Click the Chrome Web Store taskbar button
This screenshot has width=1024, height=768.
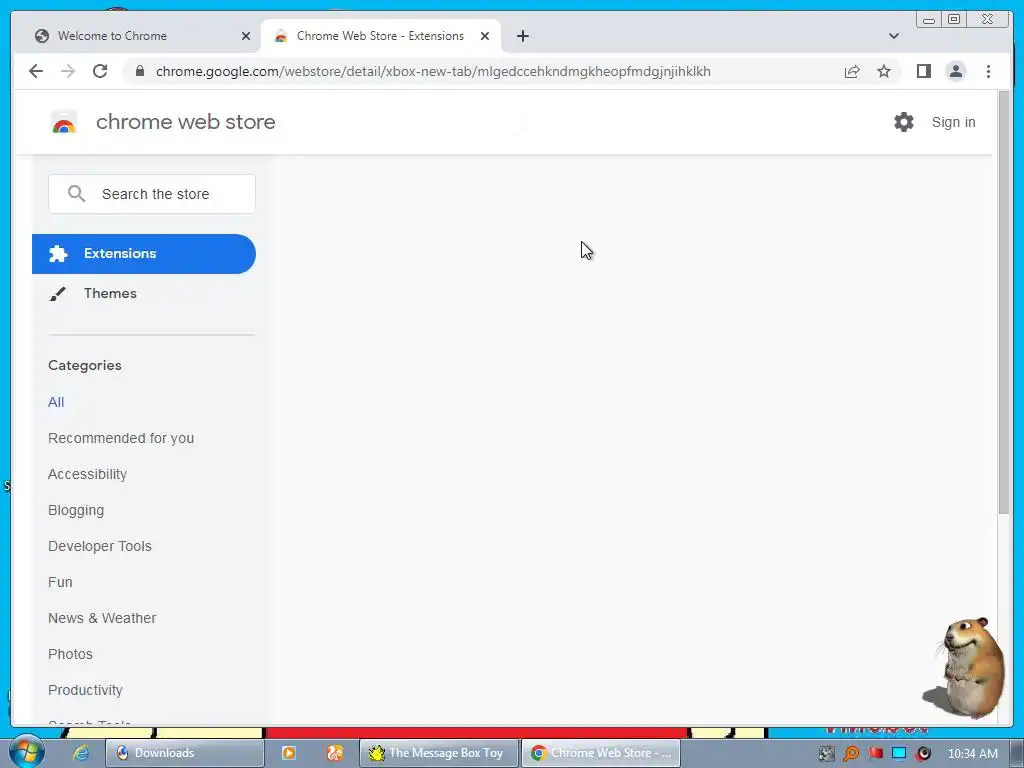601,753
